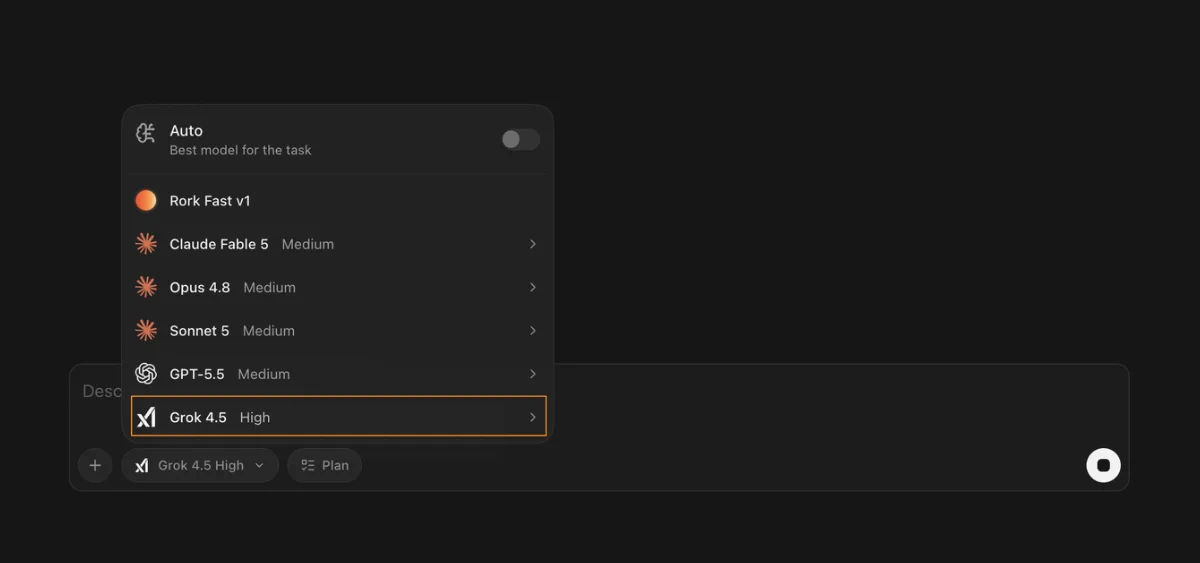Pick the Sonnet 5 model
The image size is (1200, 563).
(339, 330)
